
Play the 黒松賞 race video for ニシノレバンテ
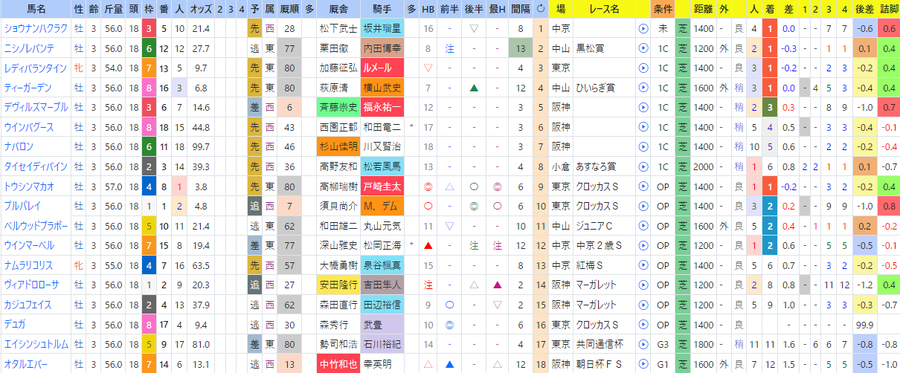click(x=643, y=48)
